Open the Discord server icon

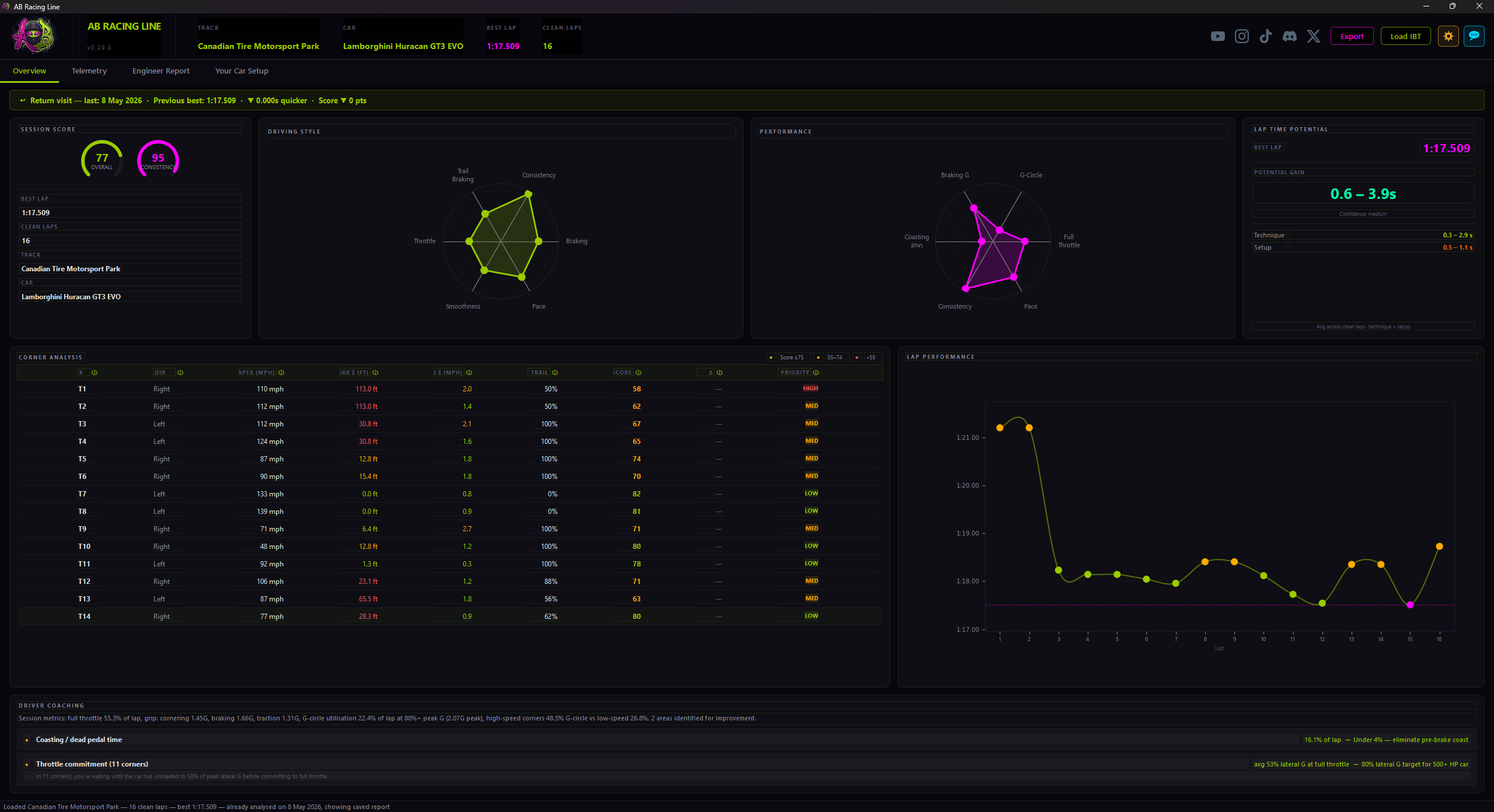[1290, 36]
